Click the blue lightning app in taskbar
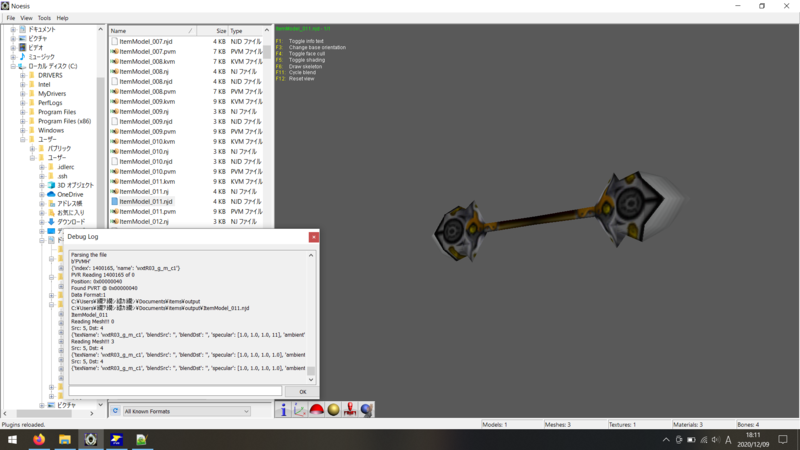Image resolution: width=800 pixels, height=450 pixels. click(x=116, y=439)
